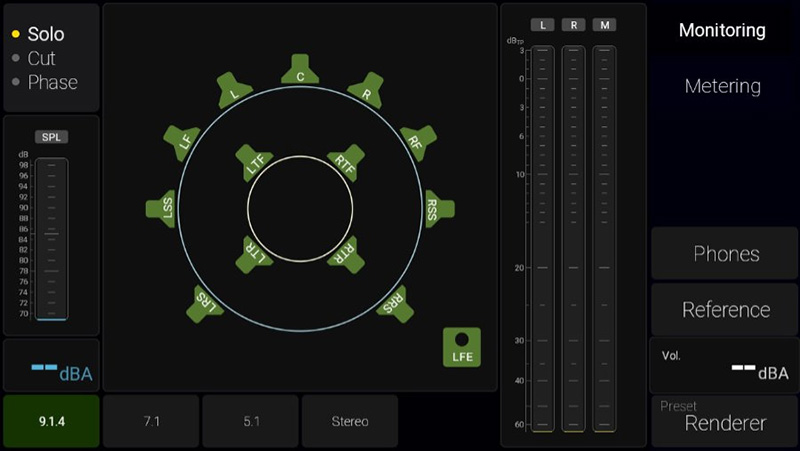Switch to the Metering tab

click(722, 86)
